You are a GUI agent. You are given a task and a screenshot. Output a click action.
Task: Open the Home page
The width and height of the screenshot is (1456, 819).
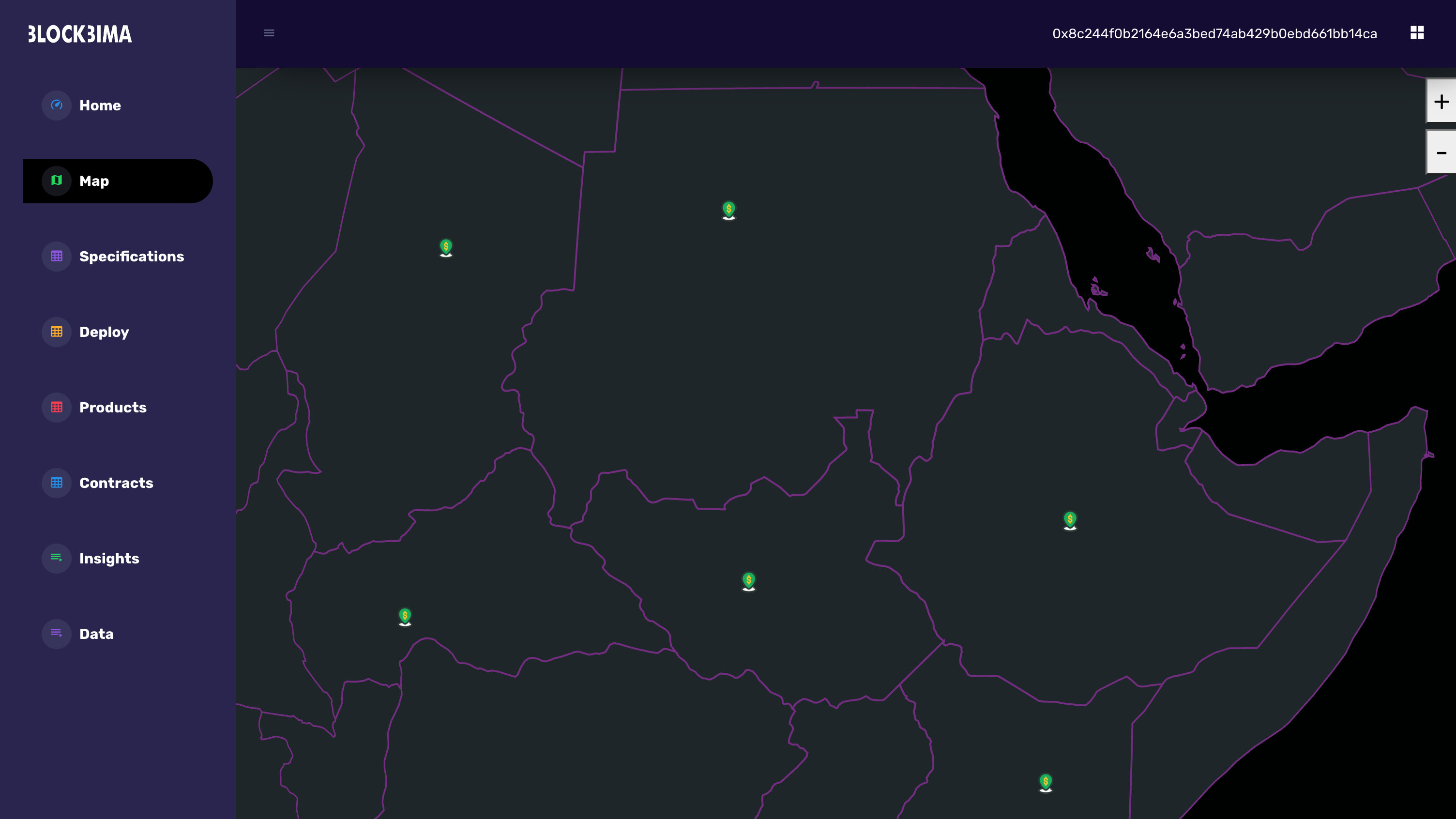tap(100, 106)
